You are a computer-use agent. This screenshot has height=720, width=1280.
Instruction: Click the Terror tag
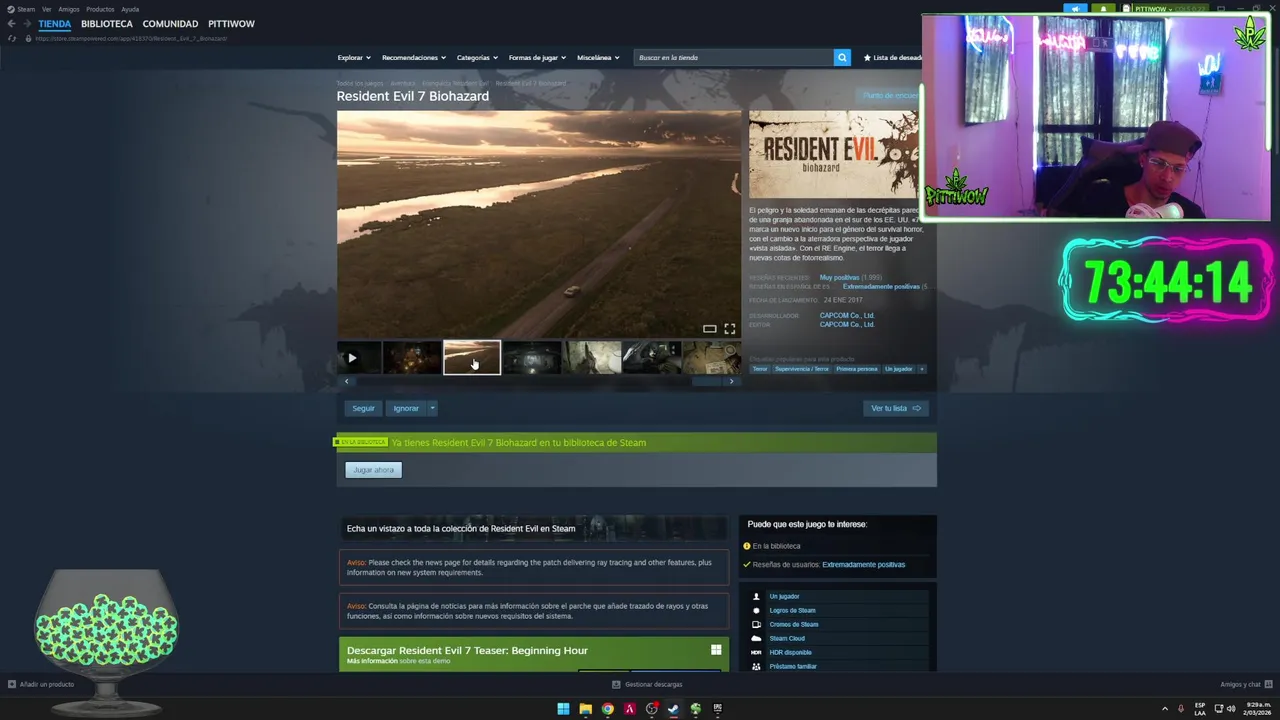[x=760, y=369]
